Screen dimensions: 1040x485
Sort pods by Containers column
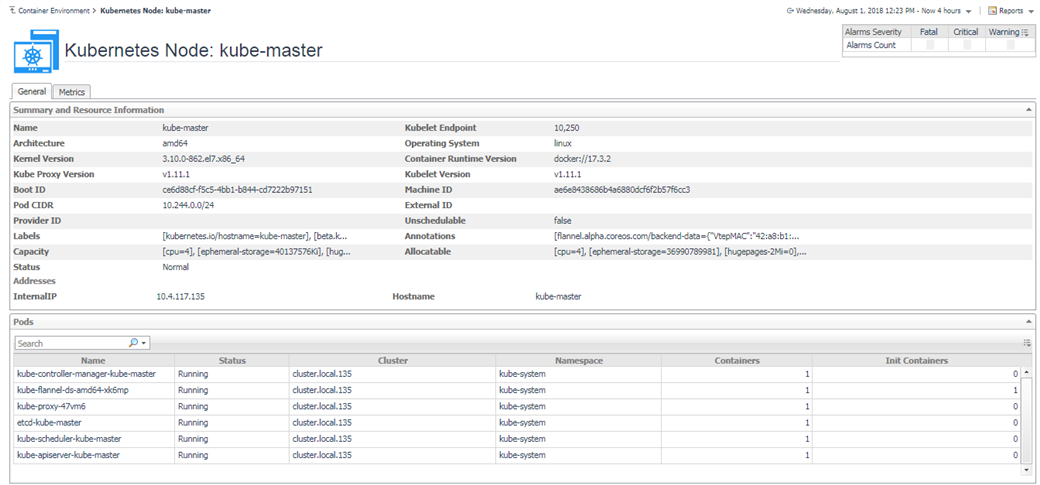pyautogui.click(x=737, y=361)
